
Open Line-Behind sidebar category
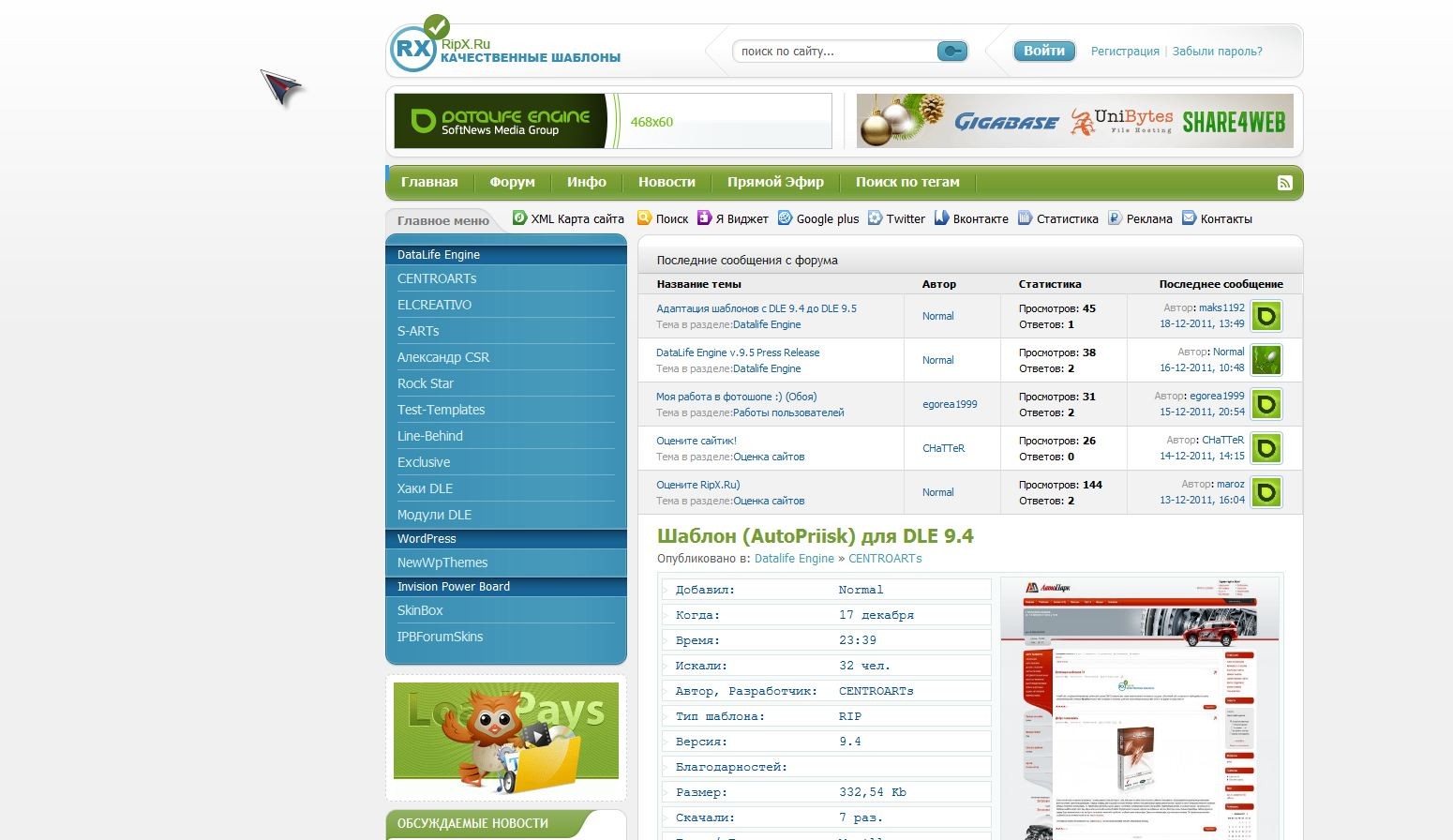click(430, 436)
